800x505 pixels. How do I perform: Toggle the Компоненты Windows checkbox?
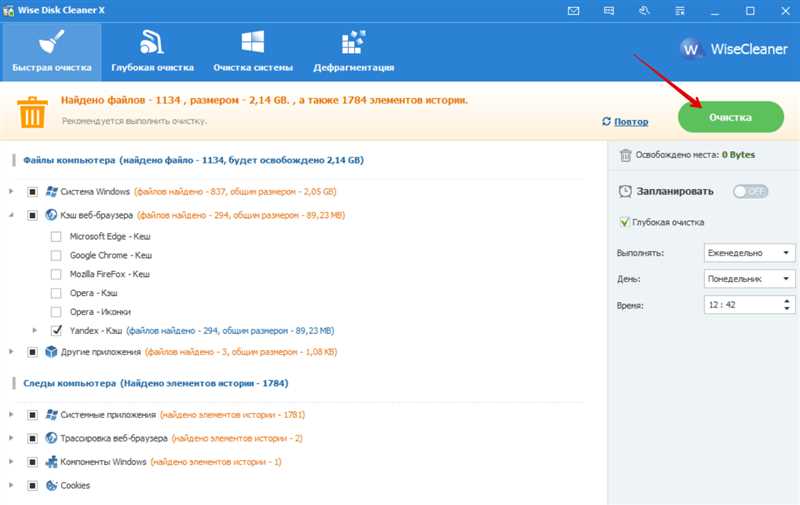32,462
